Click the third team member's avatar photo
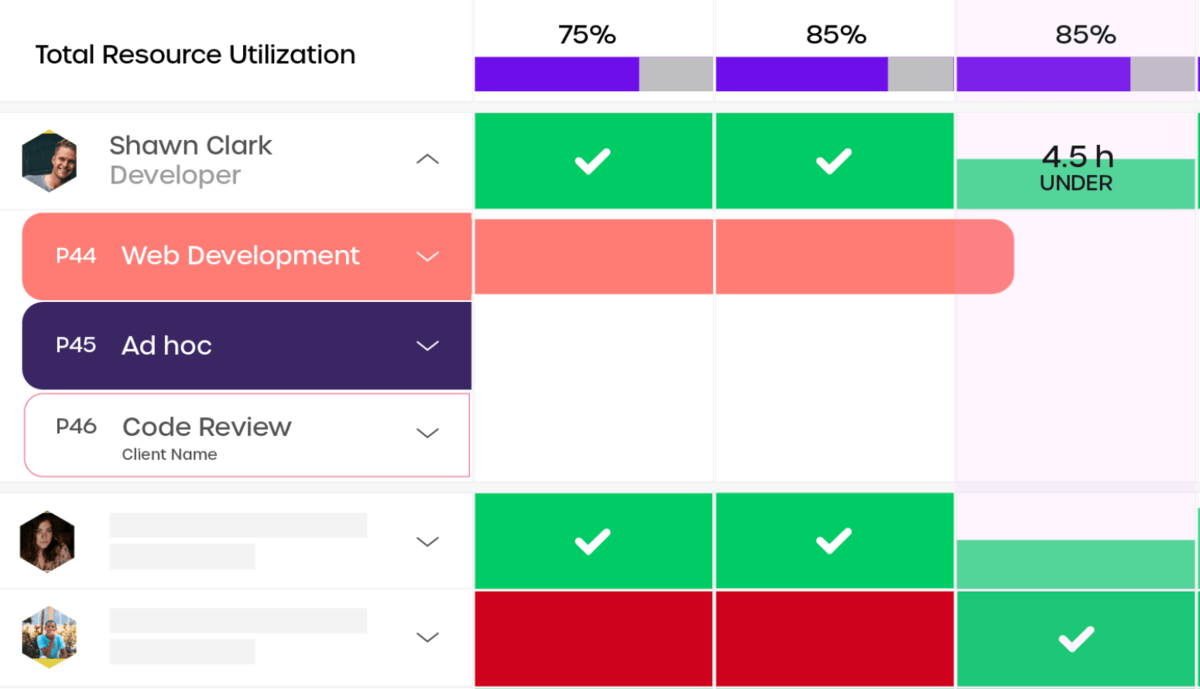 pyautogui.click(x=49, y=637)
